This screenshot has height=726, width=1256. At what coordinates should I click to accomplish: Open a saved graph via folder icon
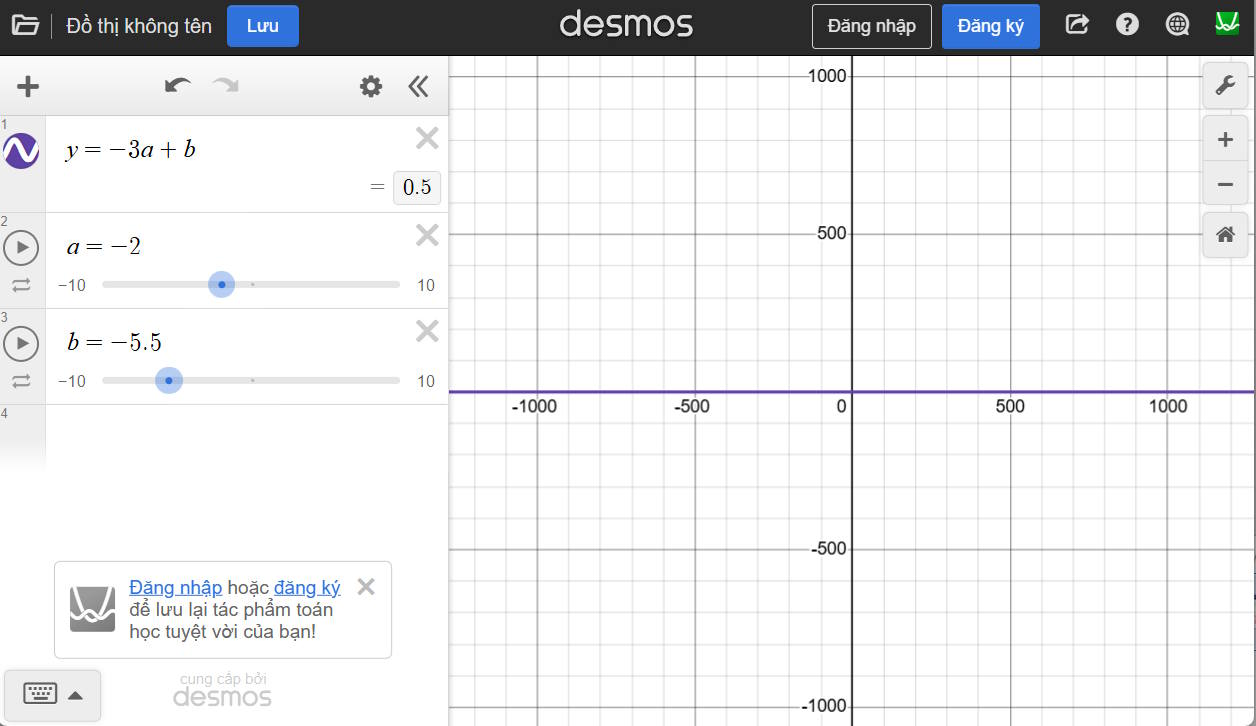pos(25,25)
